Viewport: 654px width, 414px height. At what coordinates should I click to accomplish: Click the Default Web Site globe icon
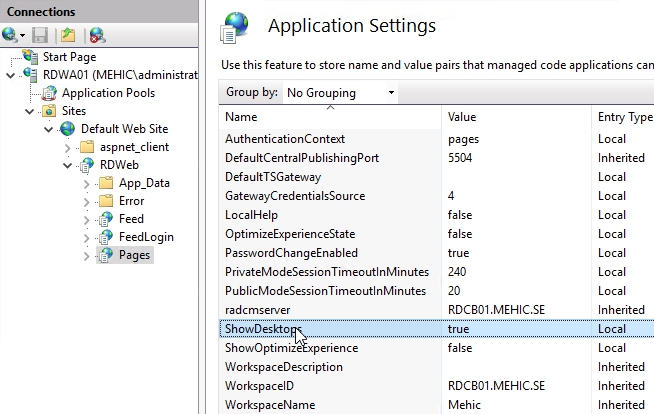tap(68, 129)
